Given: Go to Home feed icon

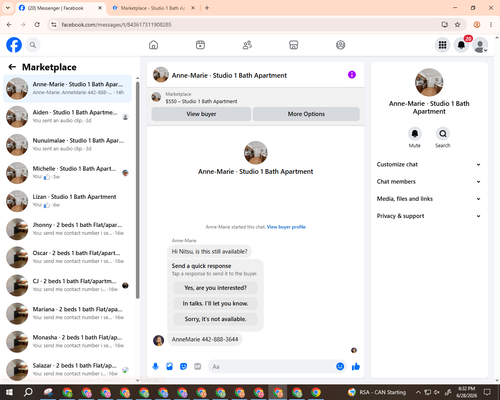Looking at the screenshot, I should coord(153,45).
